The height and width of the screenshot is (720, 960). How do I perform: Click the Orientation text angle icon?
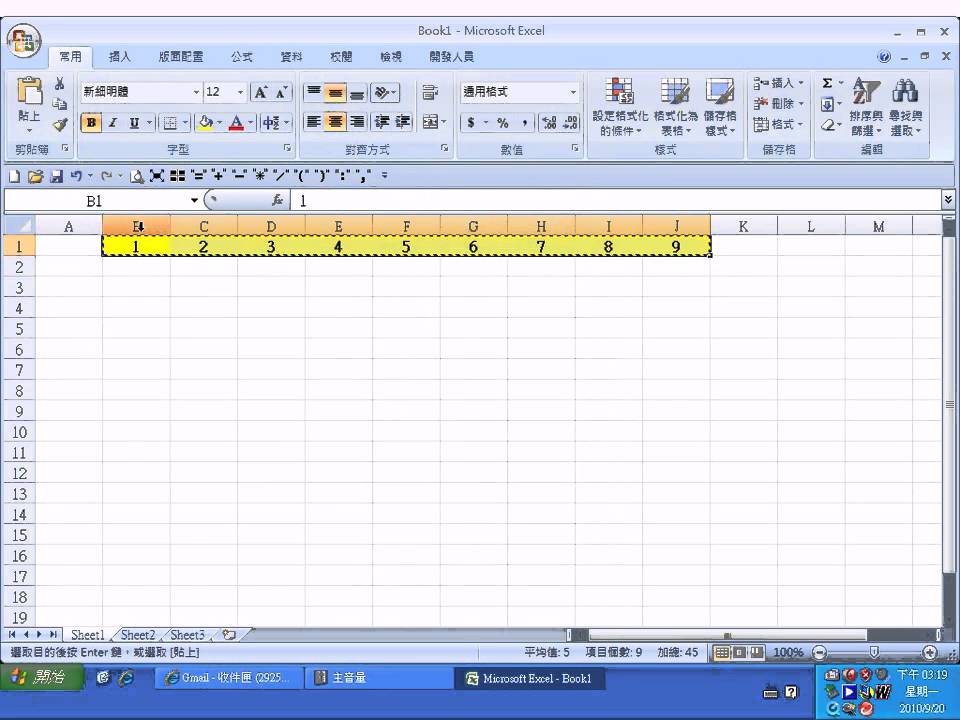tap(384, 92)
